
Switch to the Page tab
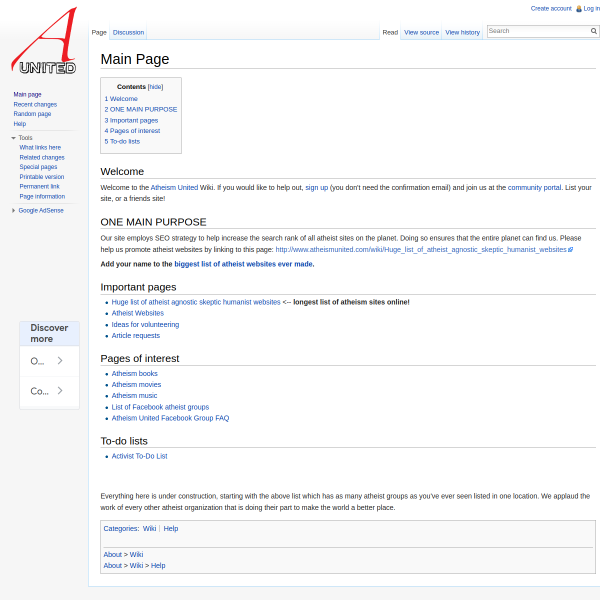(99, 33)
